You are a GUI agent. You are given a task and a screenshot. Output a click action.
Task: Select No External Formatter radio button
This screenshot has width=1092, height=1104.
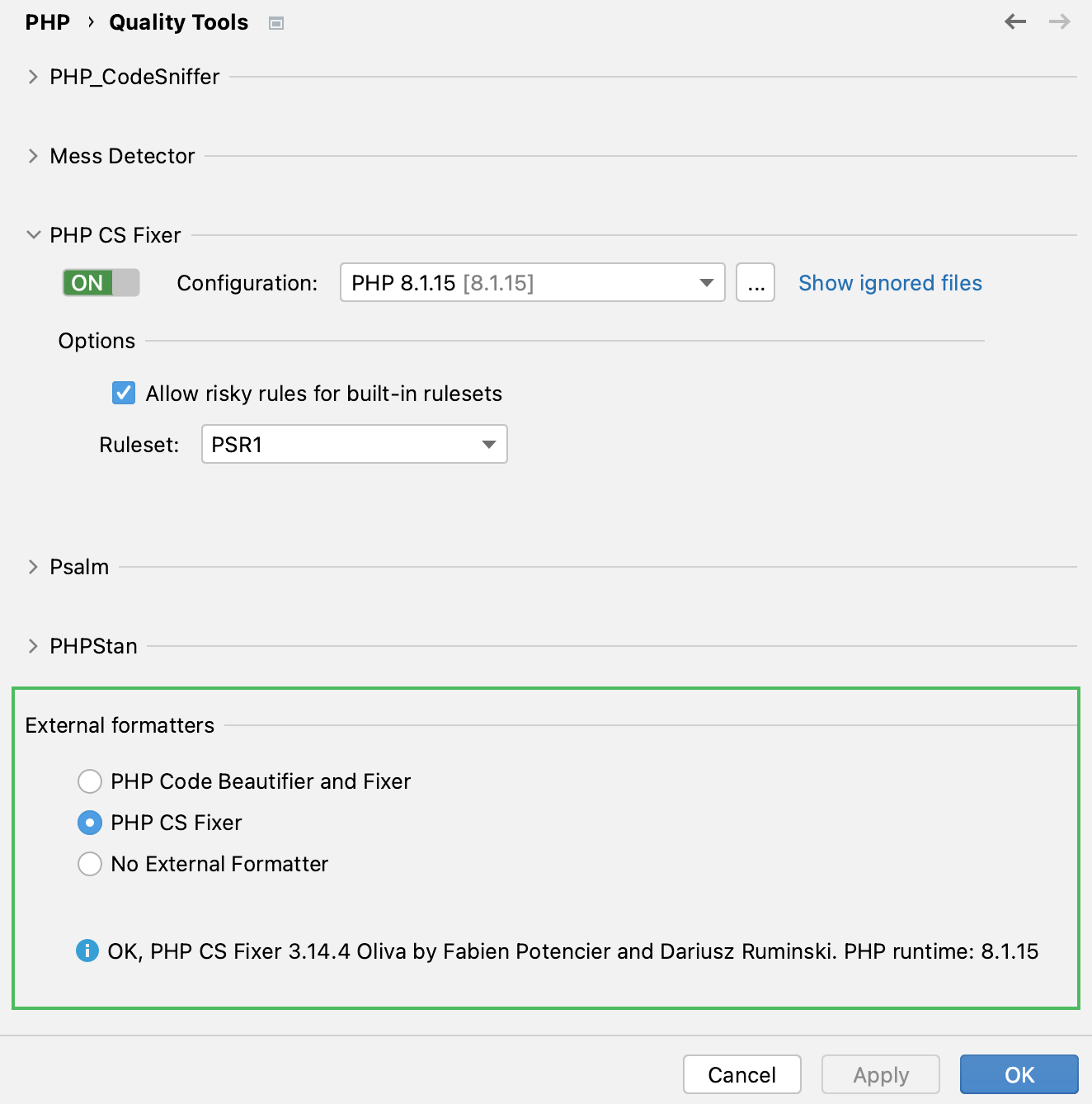click(90, 864)
